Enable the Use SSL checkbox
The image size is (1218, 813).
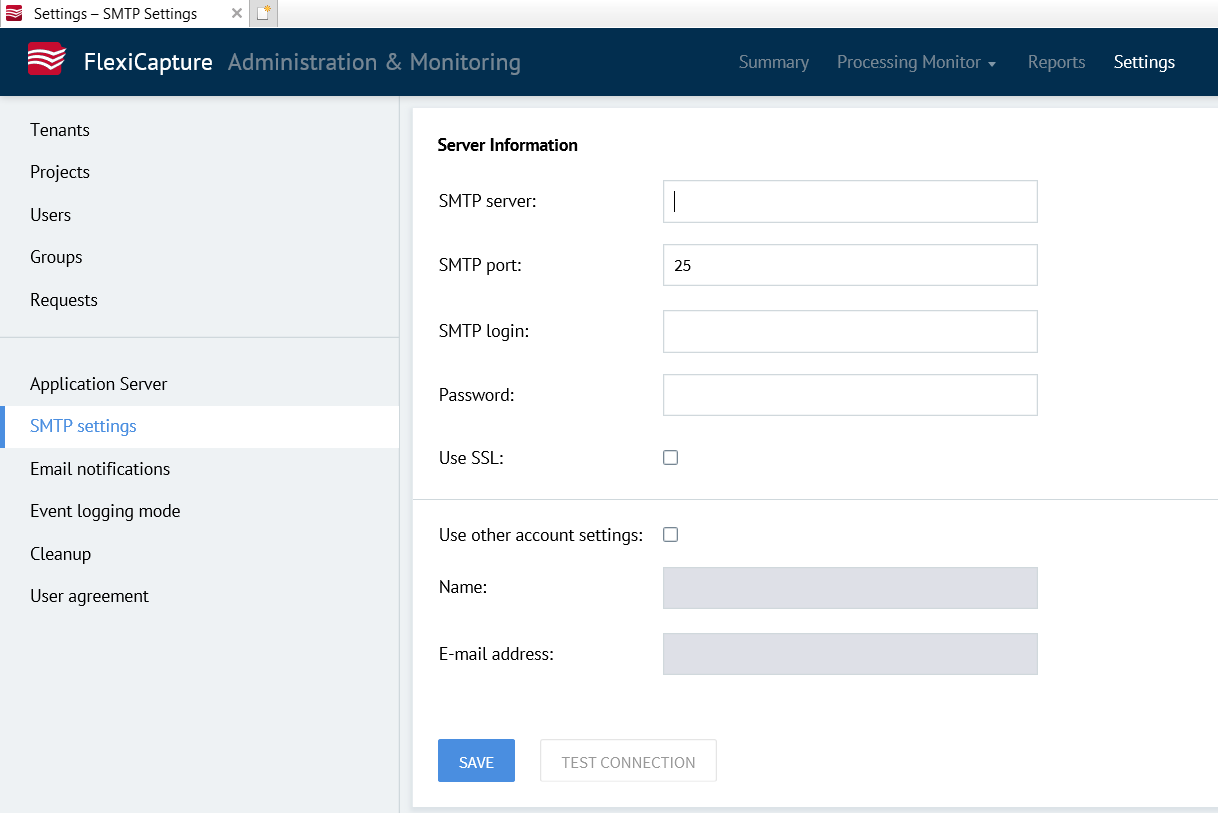(x=670, y=458)
